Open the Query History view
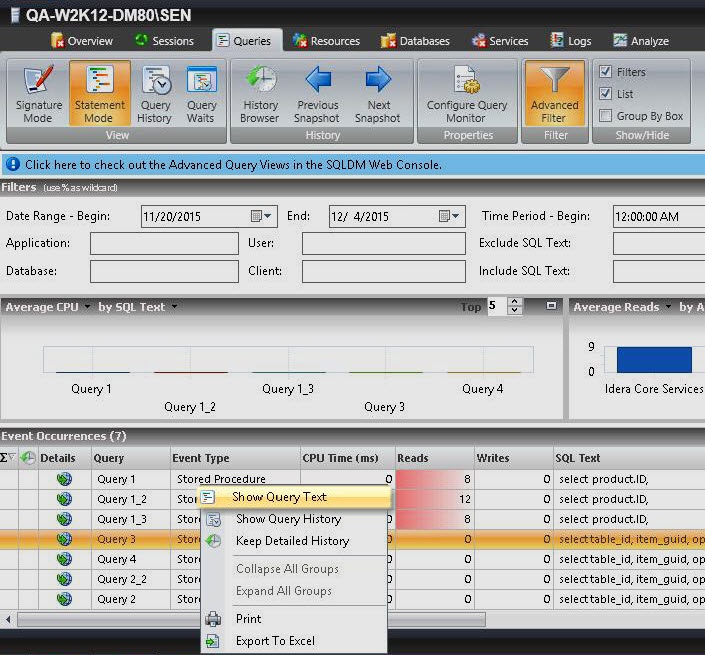The width and height of the screenshot is (705, 655). coord(155,93)
